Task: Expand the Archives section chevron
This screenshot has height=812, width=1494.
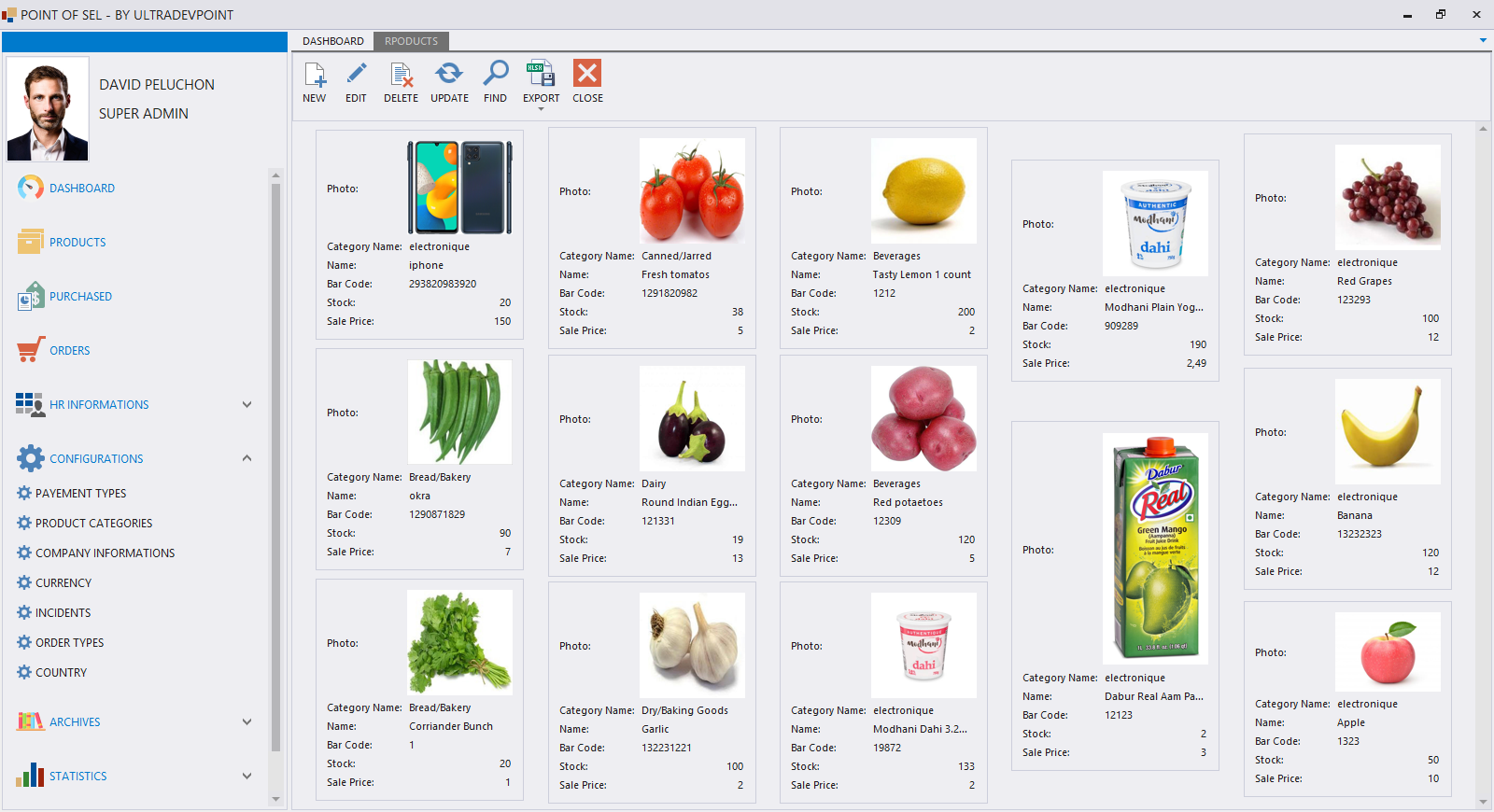Action: click(247, 721)
